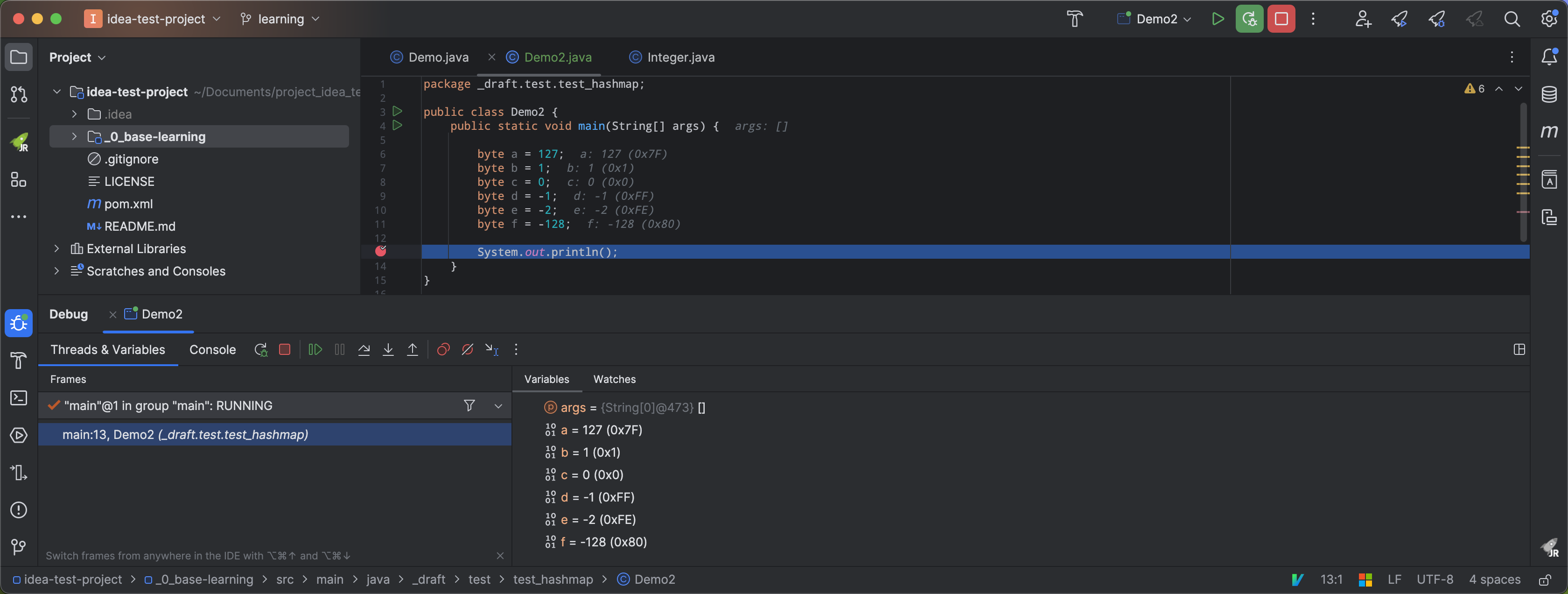Image resolution: width=1568 pixels, height=594 pixels.
Task: Select the pom.xml file in project tree
Action: [128, 204]
